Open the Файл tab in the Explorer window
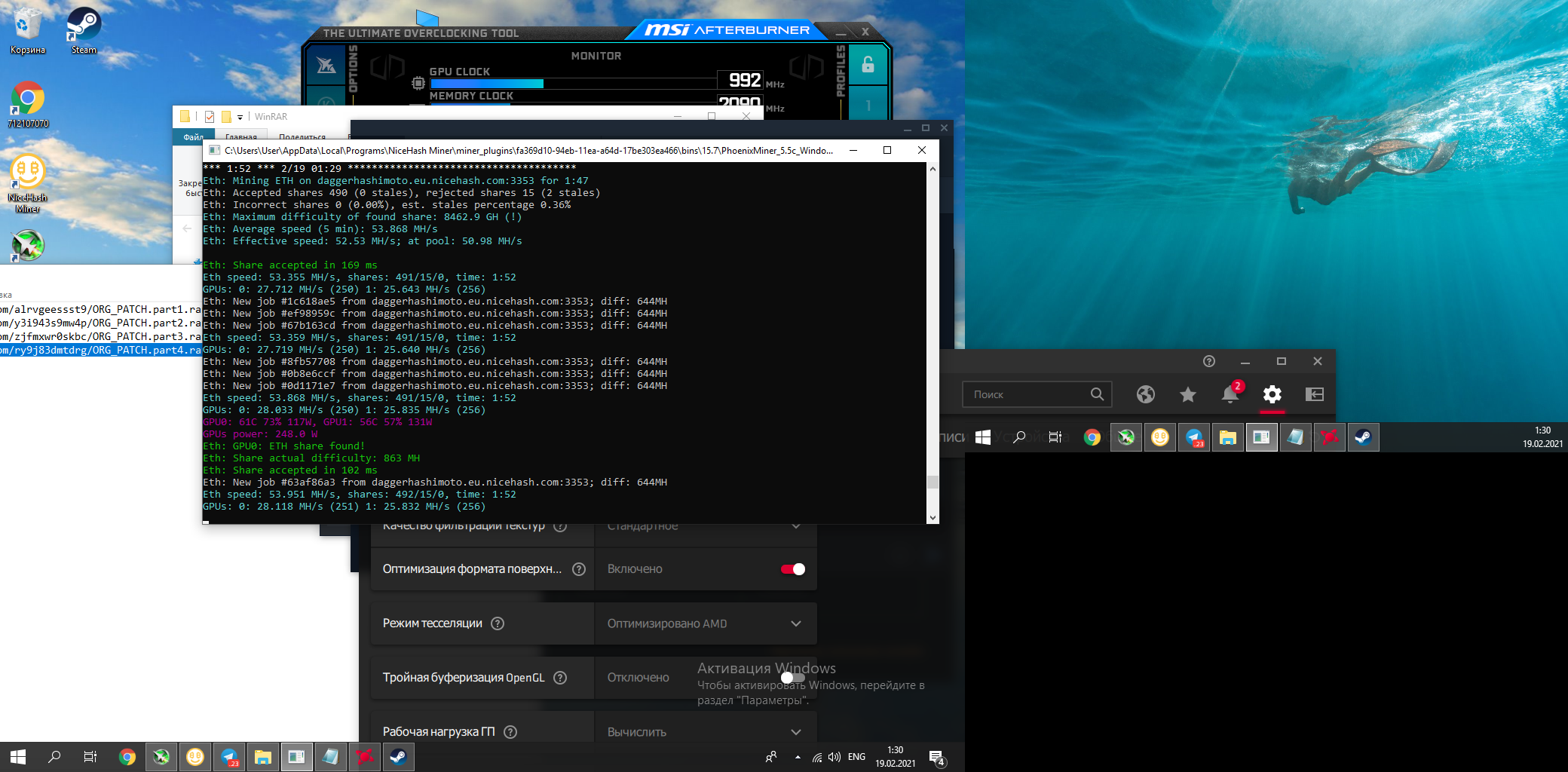The width and height of the screenshot is (1568, 772). (x=193, y=137)
